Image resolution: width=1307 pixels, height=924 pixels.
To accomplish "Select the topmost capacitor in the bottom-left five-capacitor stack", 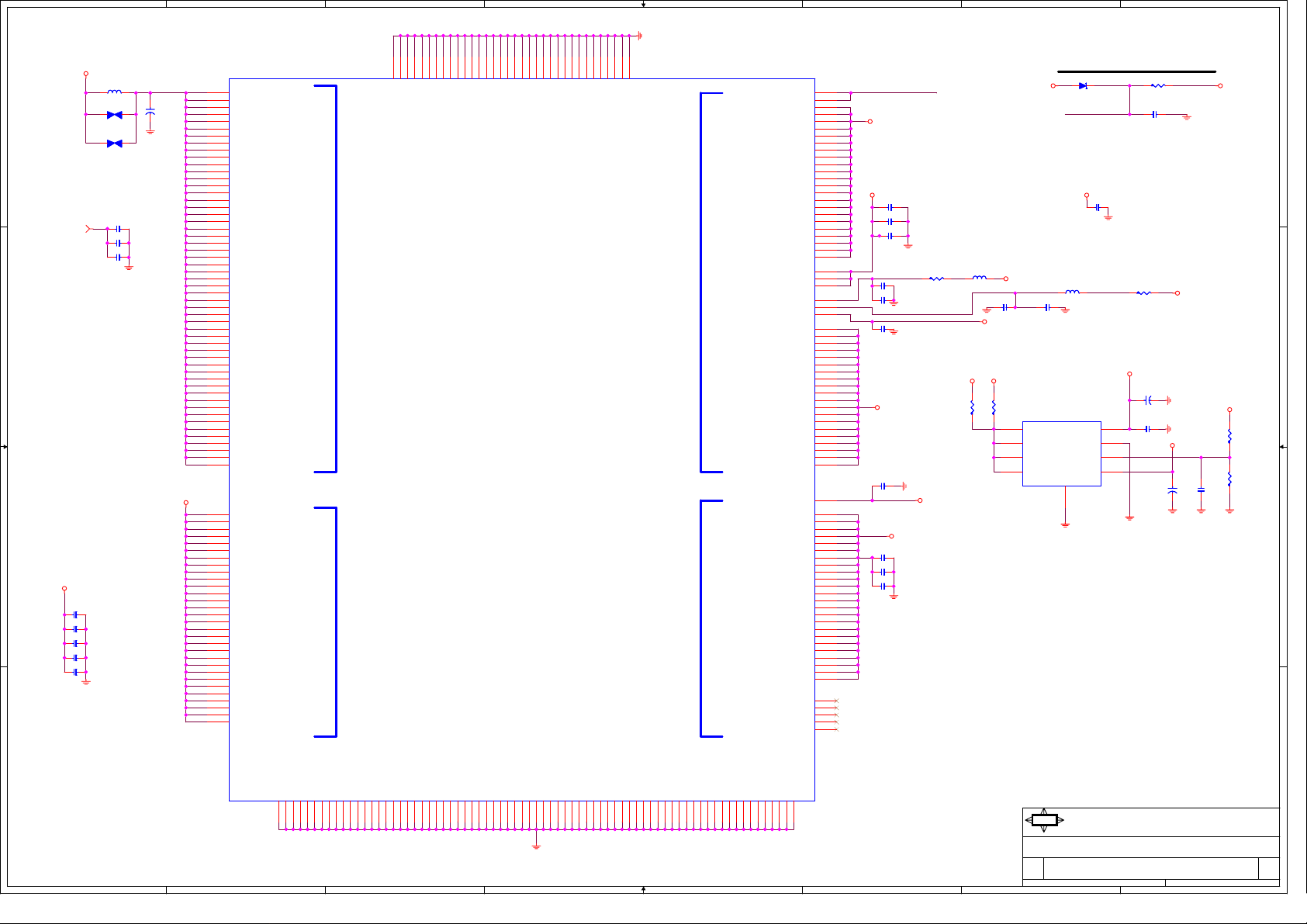I will point(75,615).
